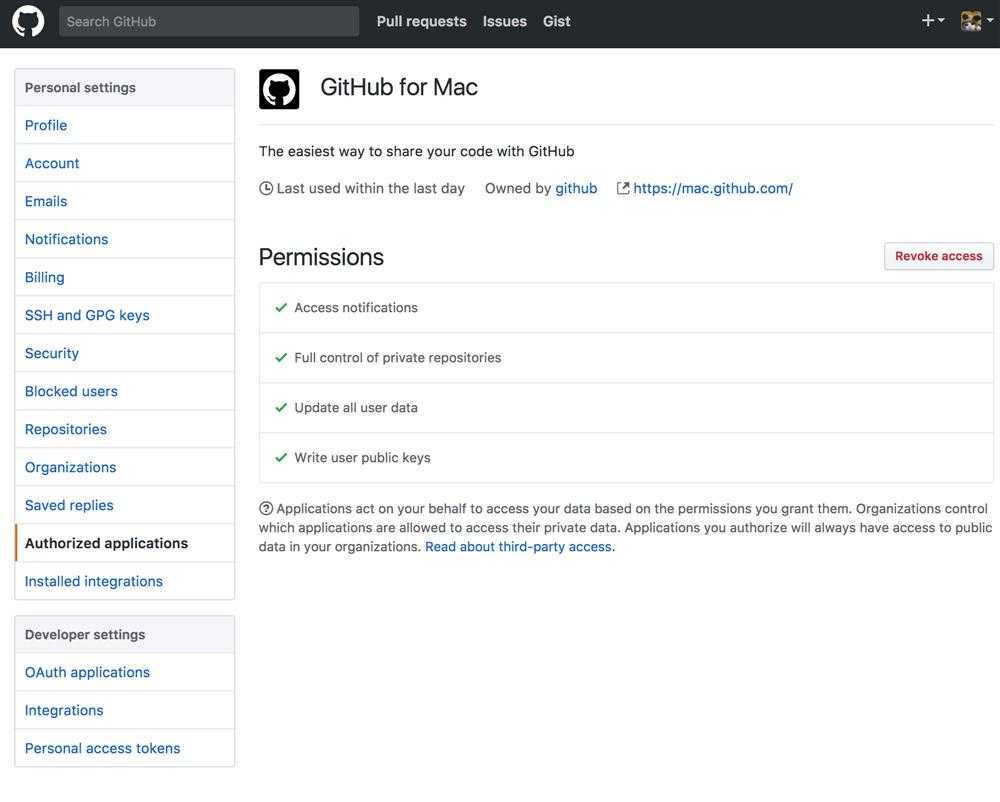Open OAuth applications

(124, 672)
